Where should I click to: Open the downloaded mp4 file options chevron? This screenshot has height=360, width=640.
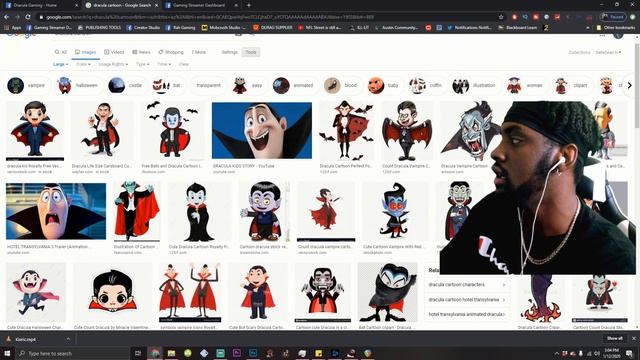click(x=68, y=339)
